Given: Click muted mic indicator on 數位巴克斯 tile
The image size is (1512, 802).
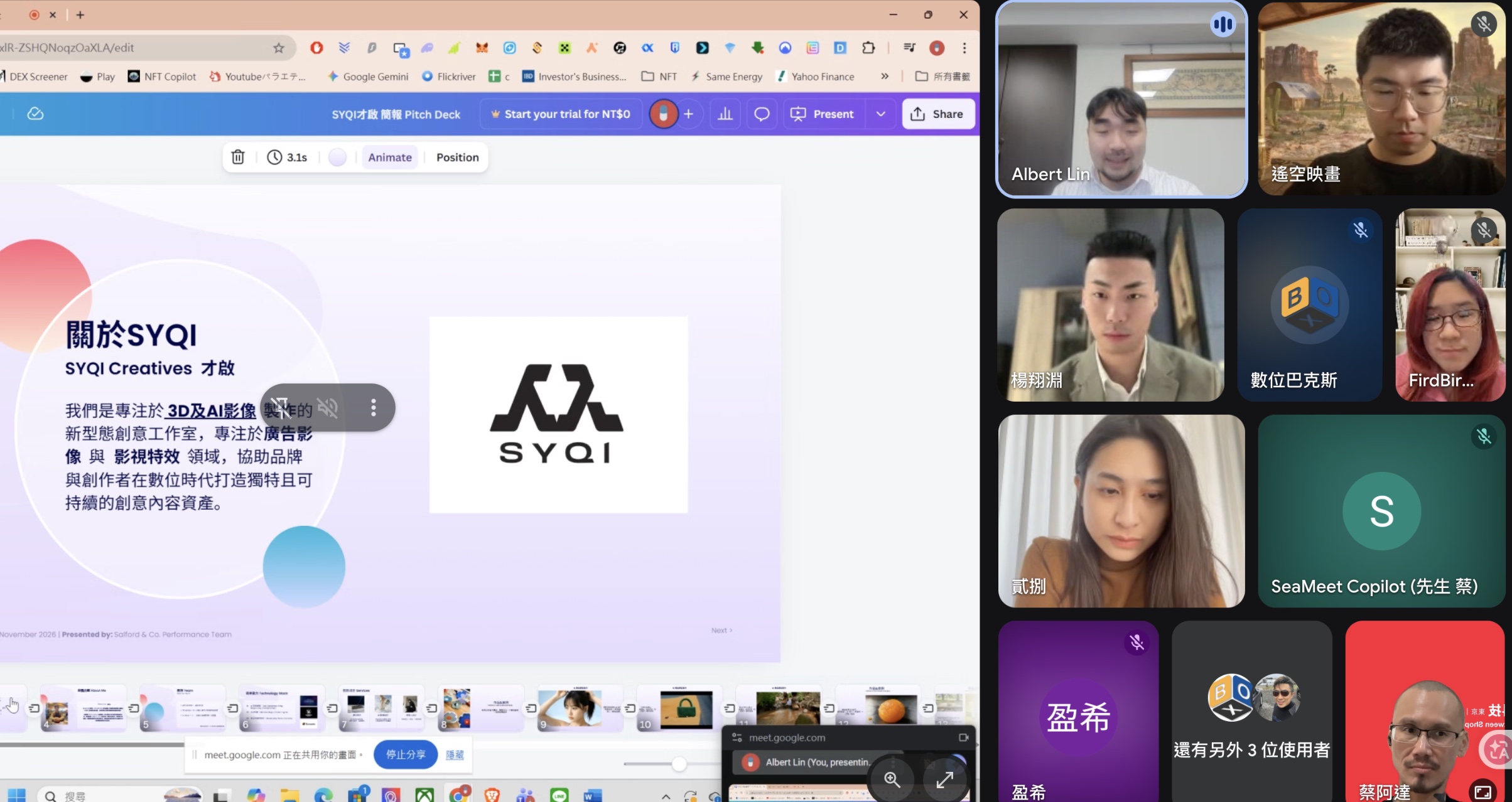Looking at the screenshot, I should tap(1360, 230).
